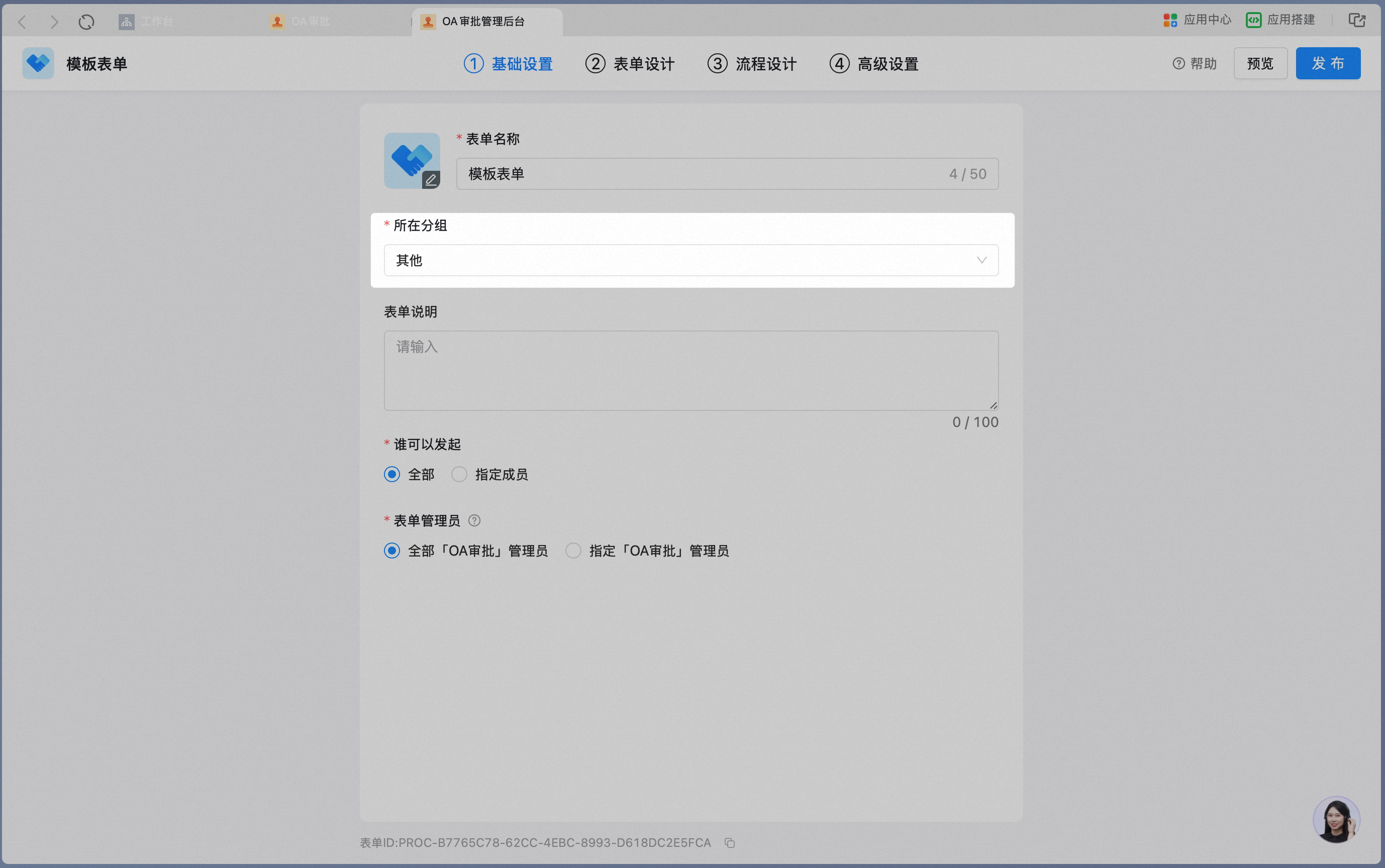The height and width of the screenshot is (868, 1385).
Task: Copy the form ID with copy icon
Action: pos(729,843)
